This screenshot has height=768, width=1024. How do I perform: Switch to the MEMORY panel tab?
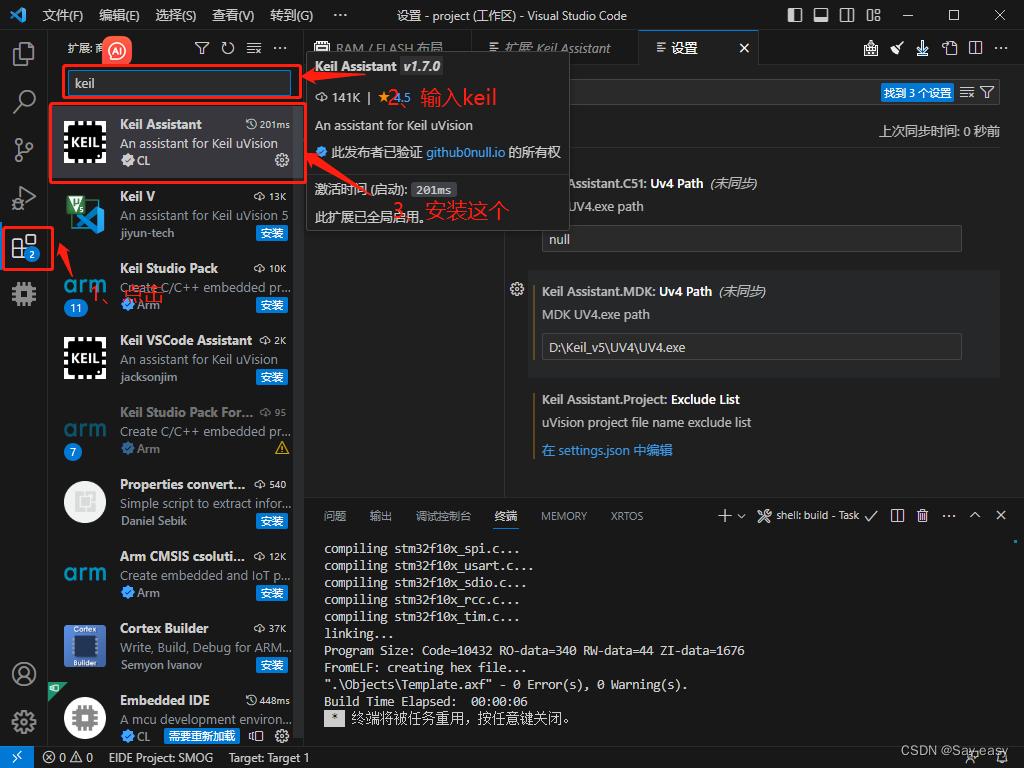coord(564,516)
